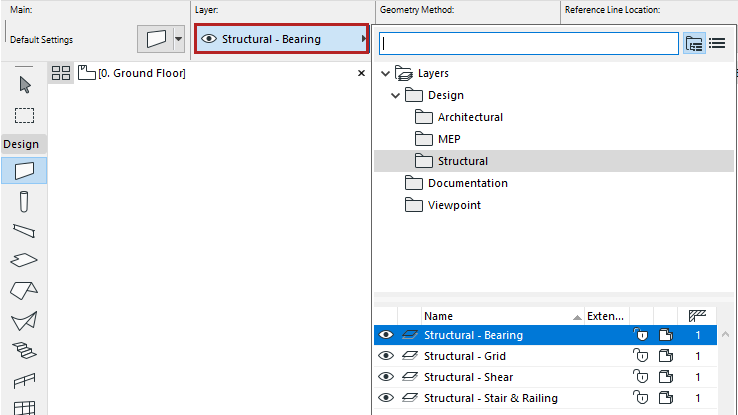The image size is (738, 415).
Task: Select the Stair tool
Action: (24, 350)
